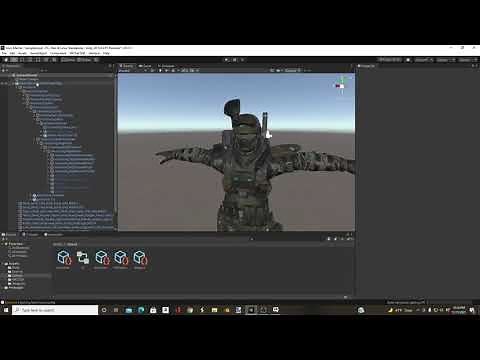Open the Layout dropdown
Viewport: 480px width, 360px height.
click(467, 60)
